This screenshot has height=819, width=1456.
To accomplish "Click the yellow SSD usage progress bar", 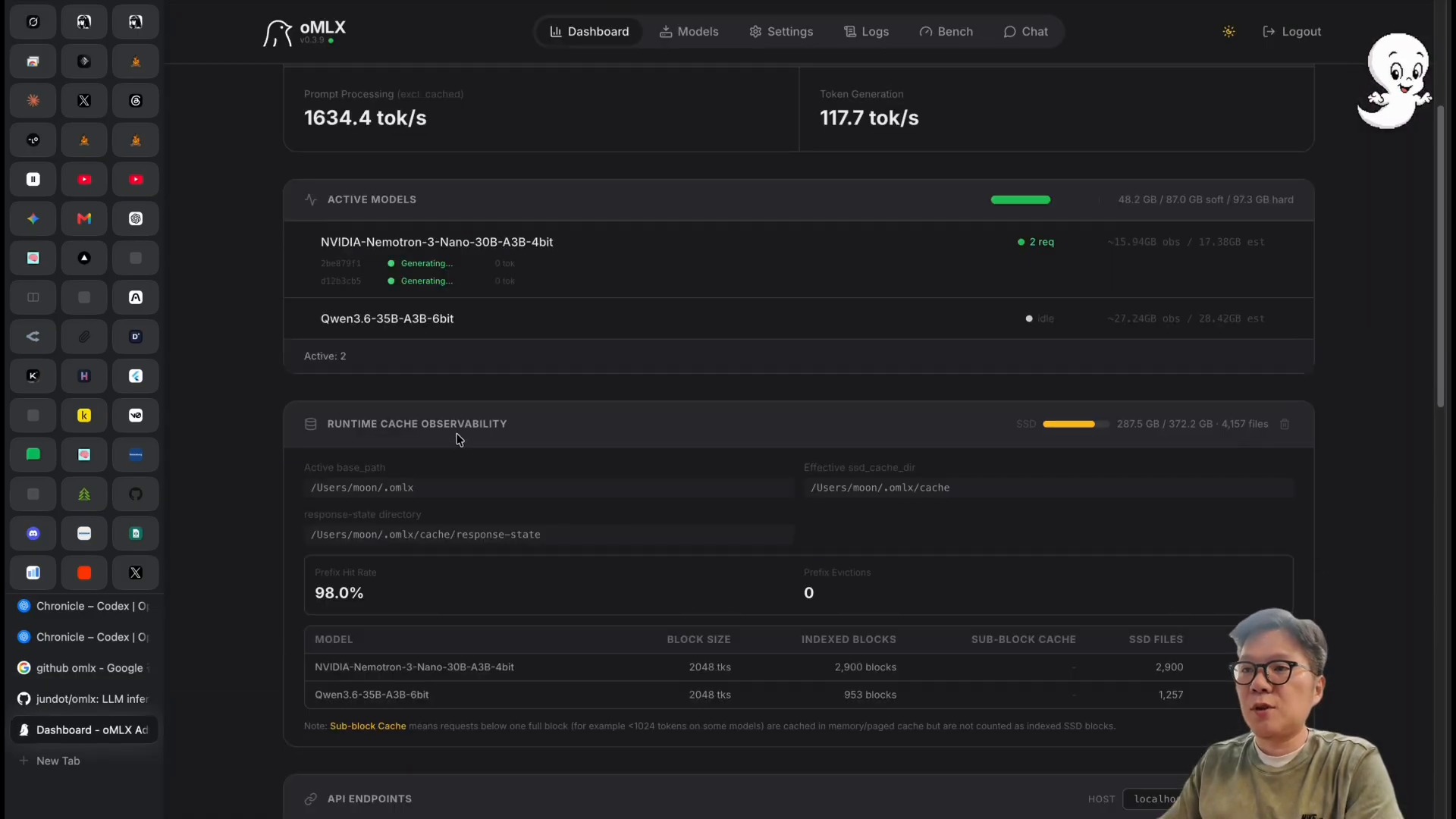I will [x=1075, y=424].
